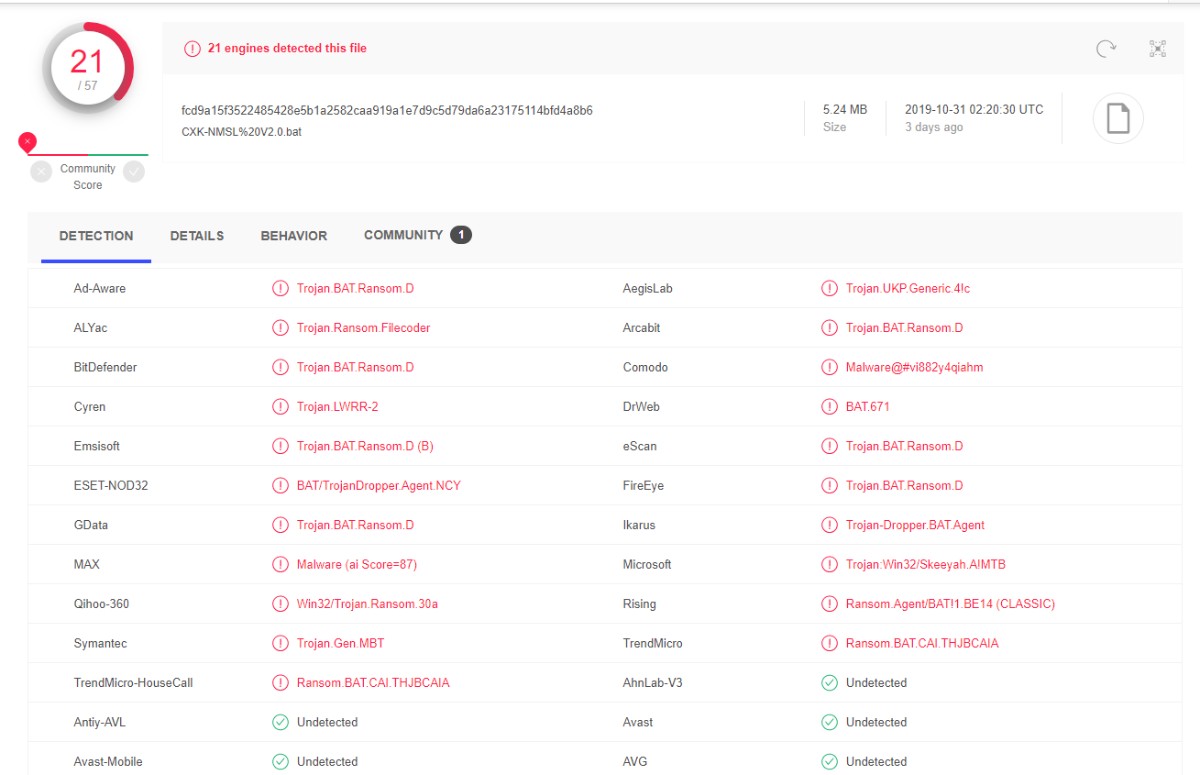The image size is (1200, 775).
Task: Vote malicious with community score X button
Action: click(x=41, y=172)
